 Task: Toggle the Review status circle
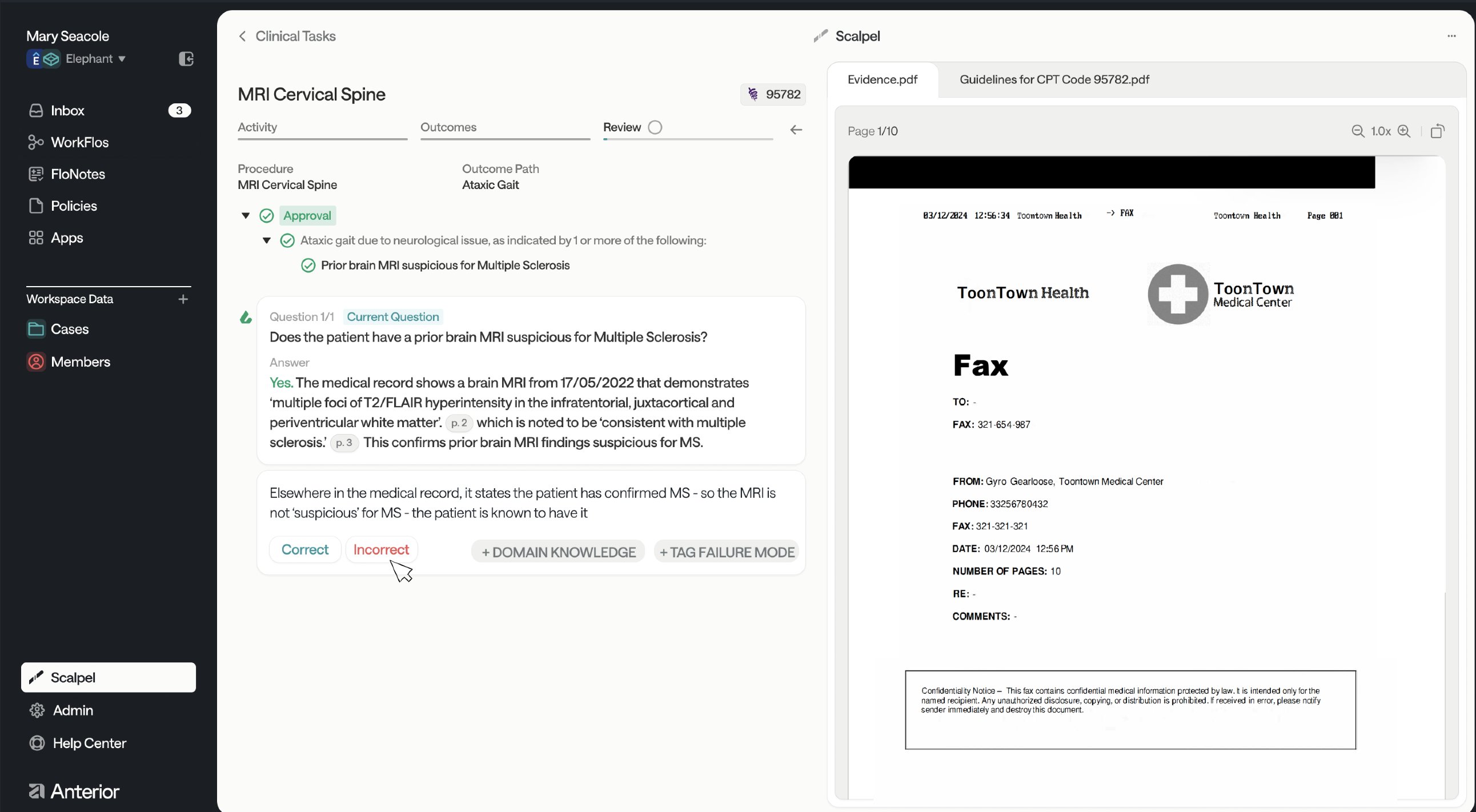[x=655, y=127]
